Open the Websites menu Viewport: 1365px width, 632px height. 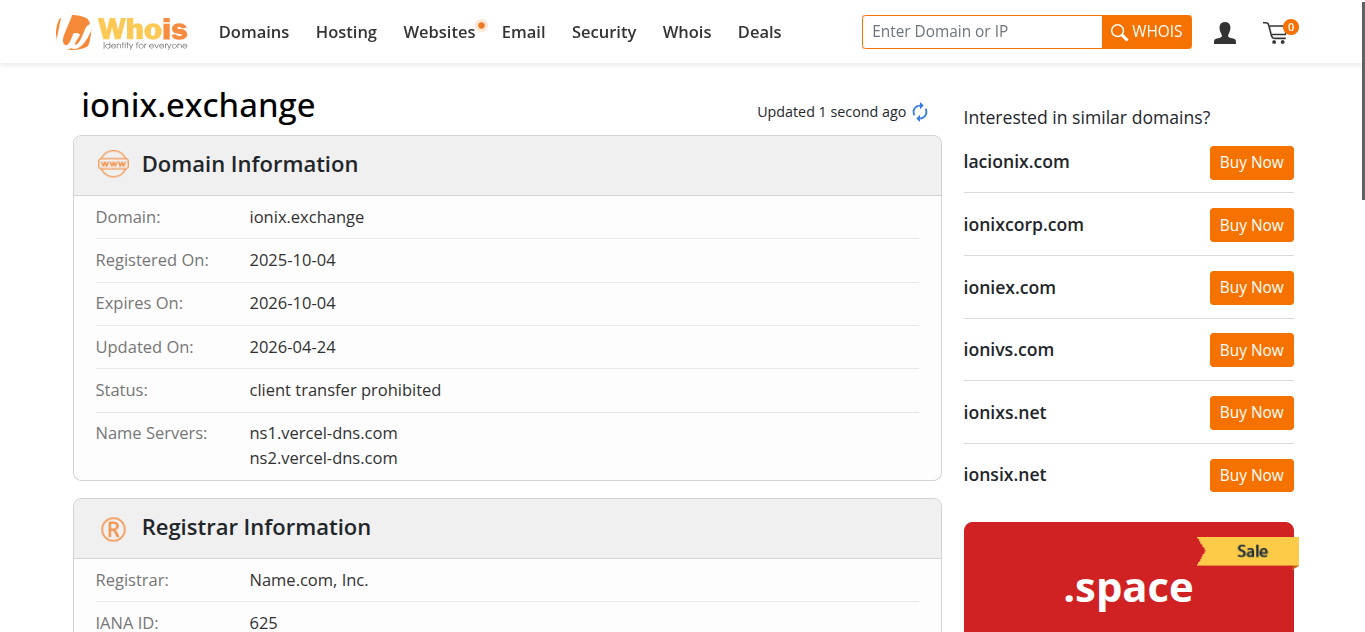439,32
